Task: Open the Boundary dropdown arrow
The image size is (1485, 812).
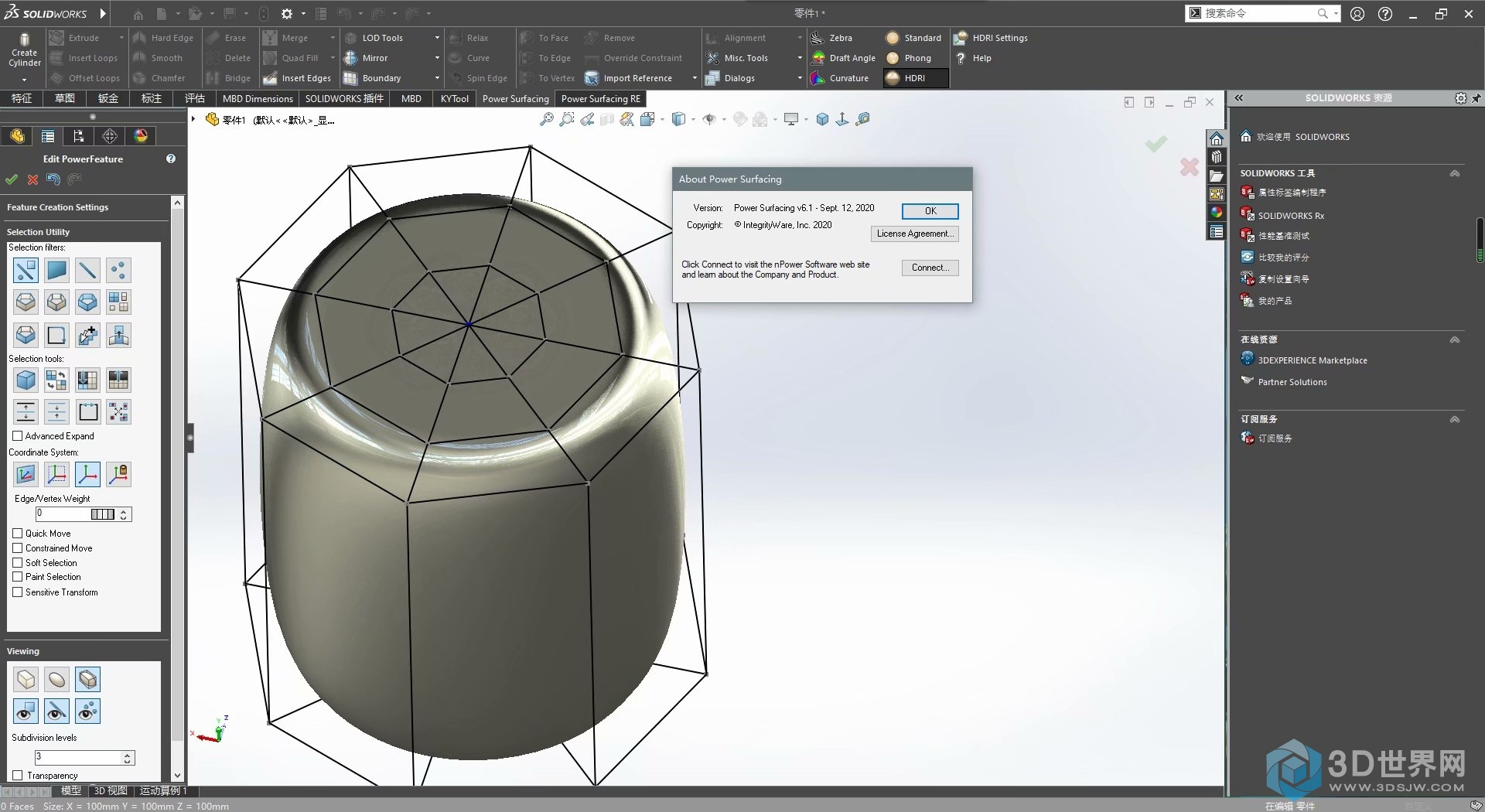Action: coord(437,78)
